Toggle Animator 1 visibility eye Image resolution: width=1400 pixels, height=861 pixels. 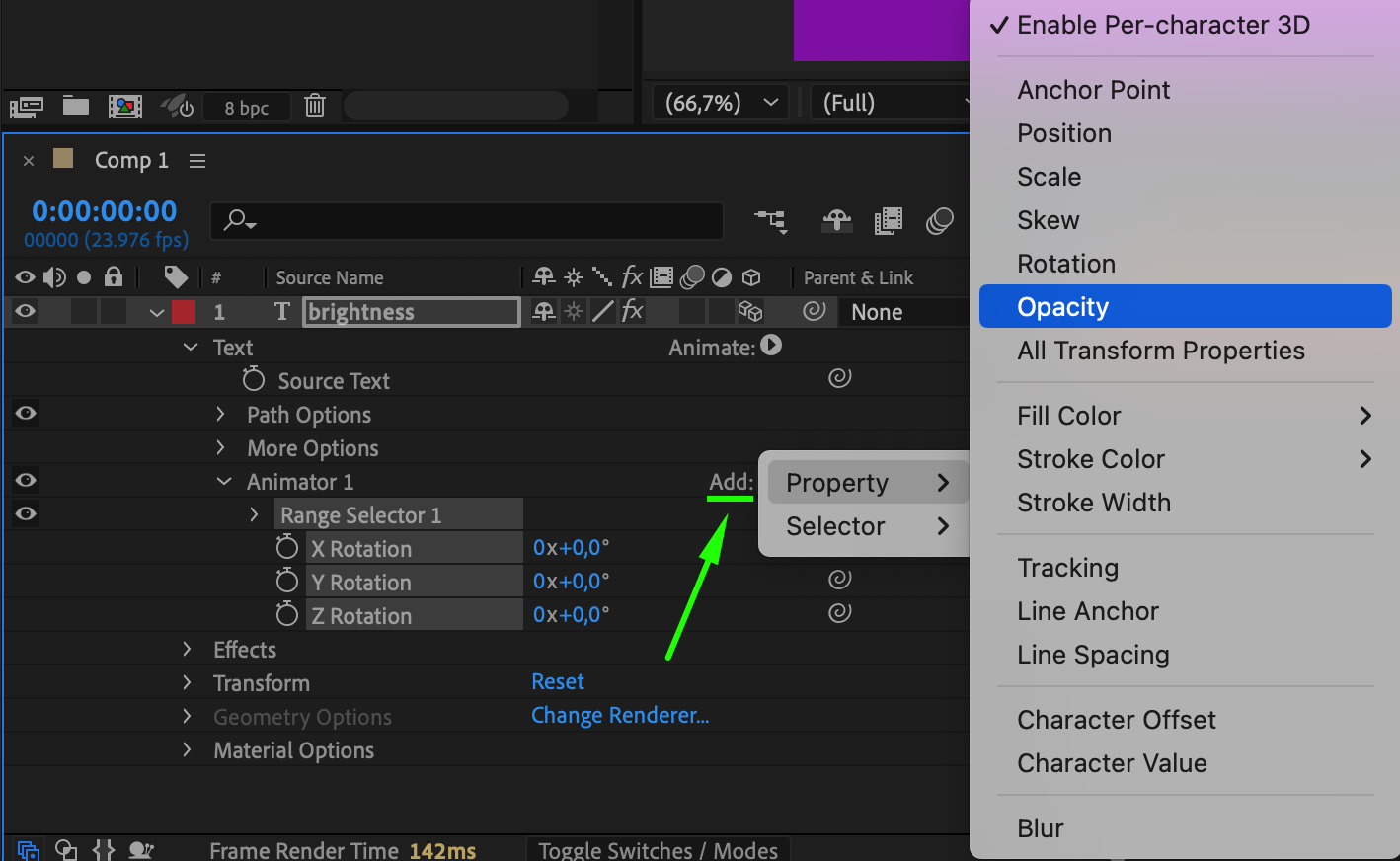(26, 481)
